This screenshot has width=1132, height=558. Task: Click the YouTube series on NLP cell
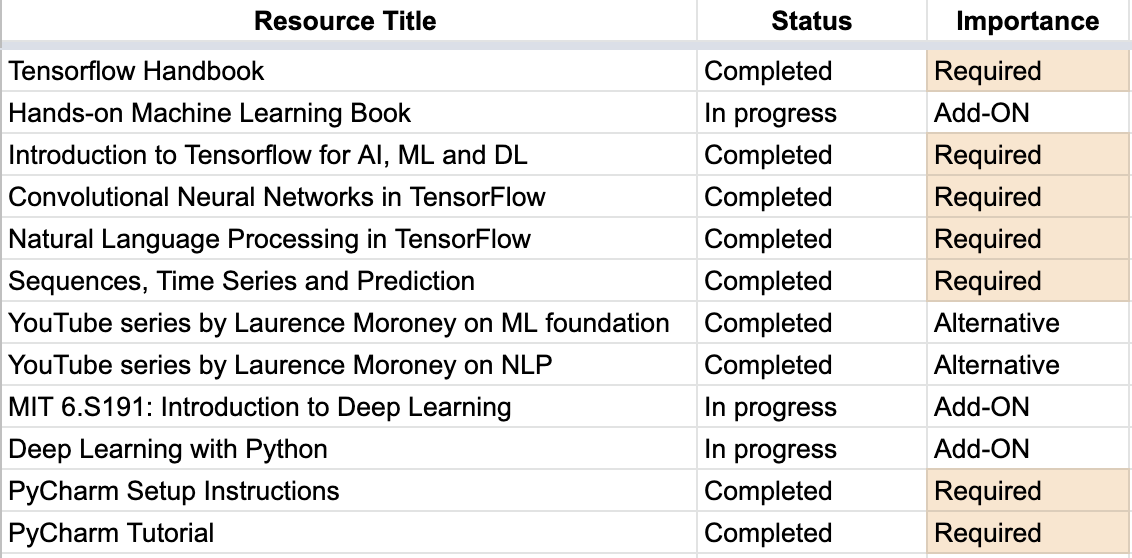[x=280, y=365]
